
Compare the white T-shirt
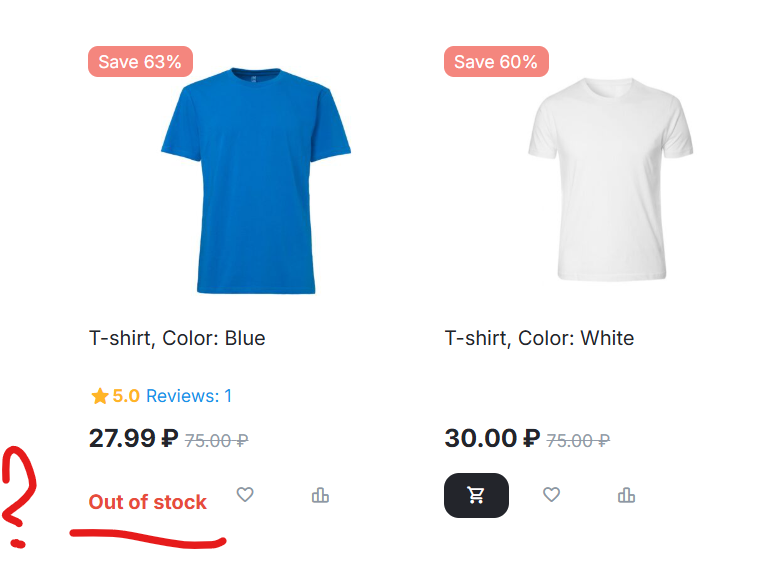(x=627, y=495)
